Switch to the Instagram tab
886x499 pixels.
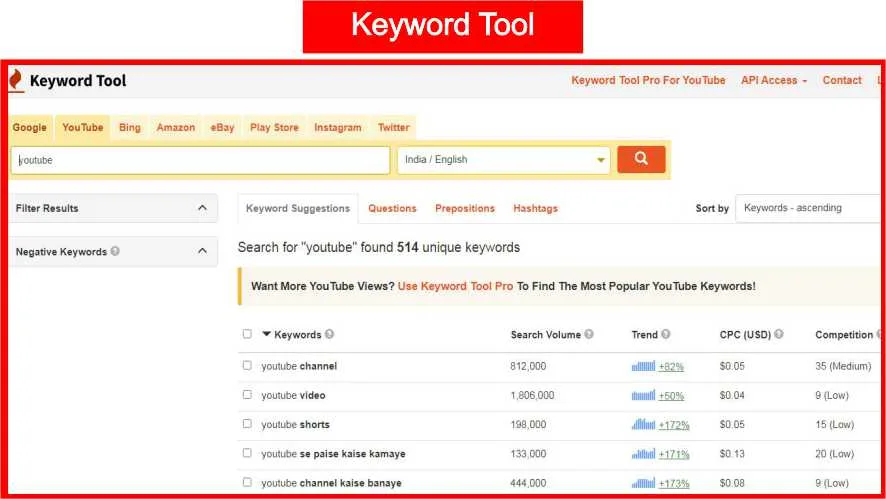(338, 127)
